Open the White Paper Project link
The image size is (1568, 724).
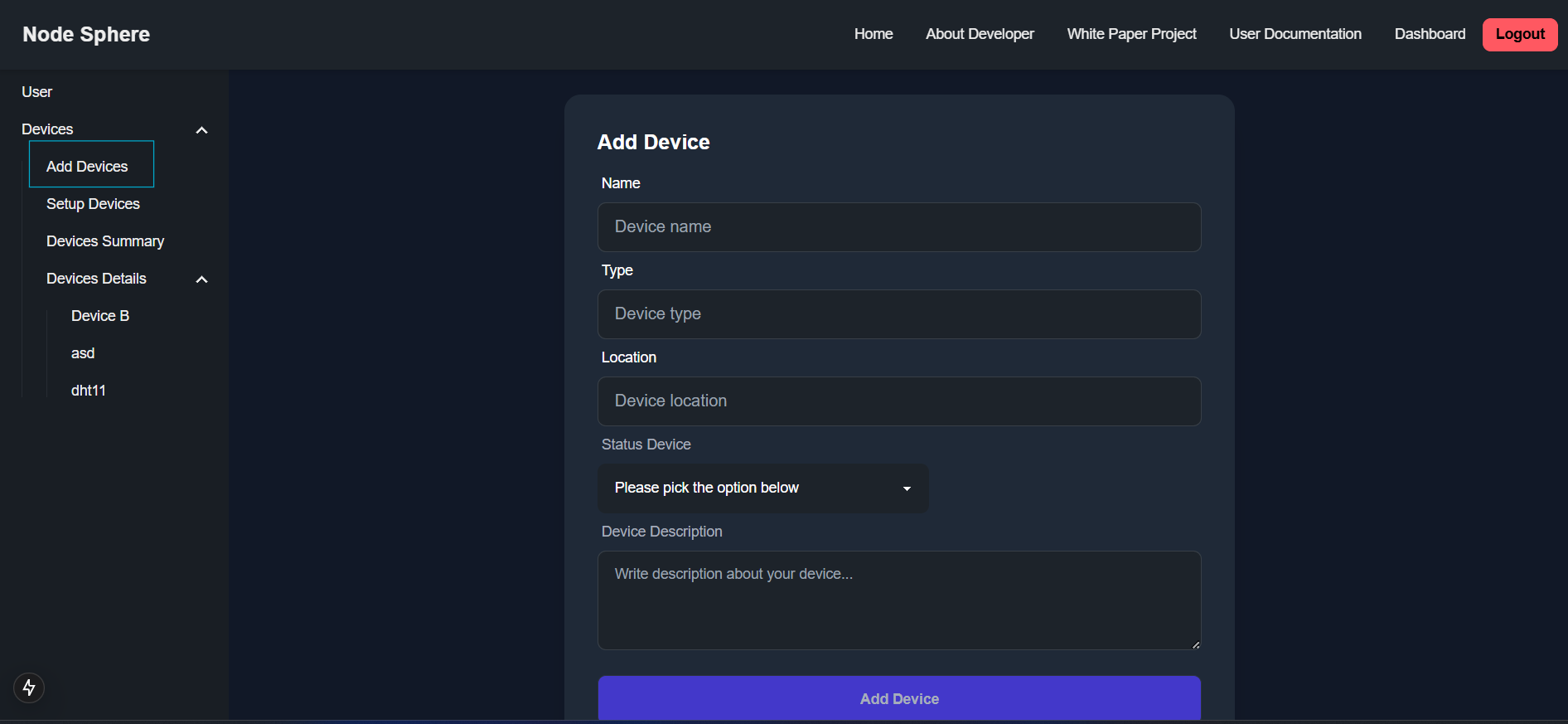pyautogui.click(x=1131, y=34)
